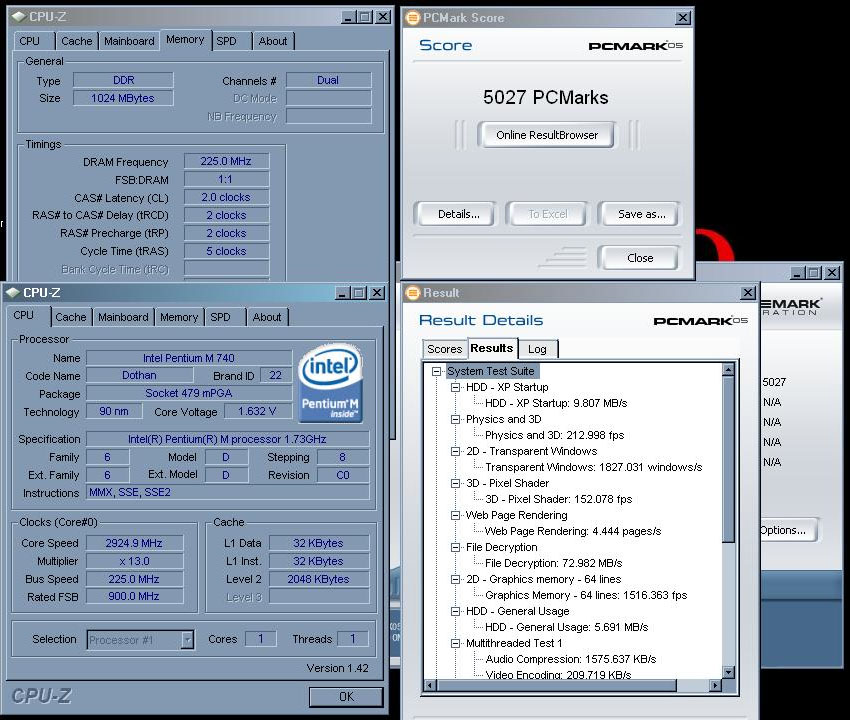This screenshot has height=721, width=850.
Task: Click the Name field Intel Pentium M 740
Action: click(189, 358)
